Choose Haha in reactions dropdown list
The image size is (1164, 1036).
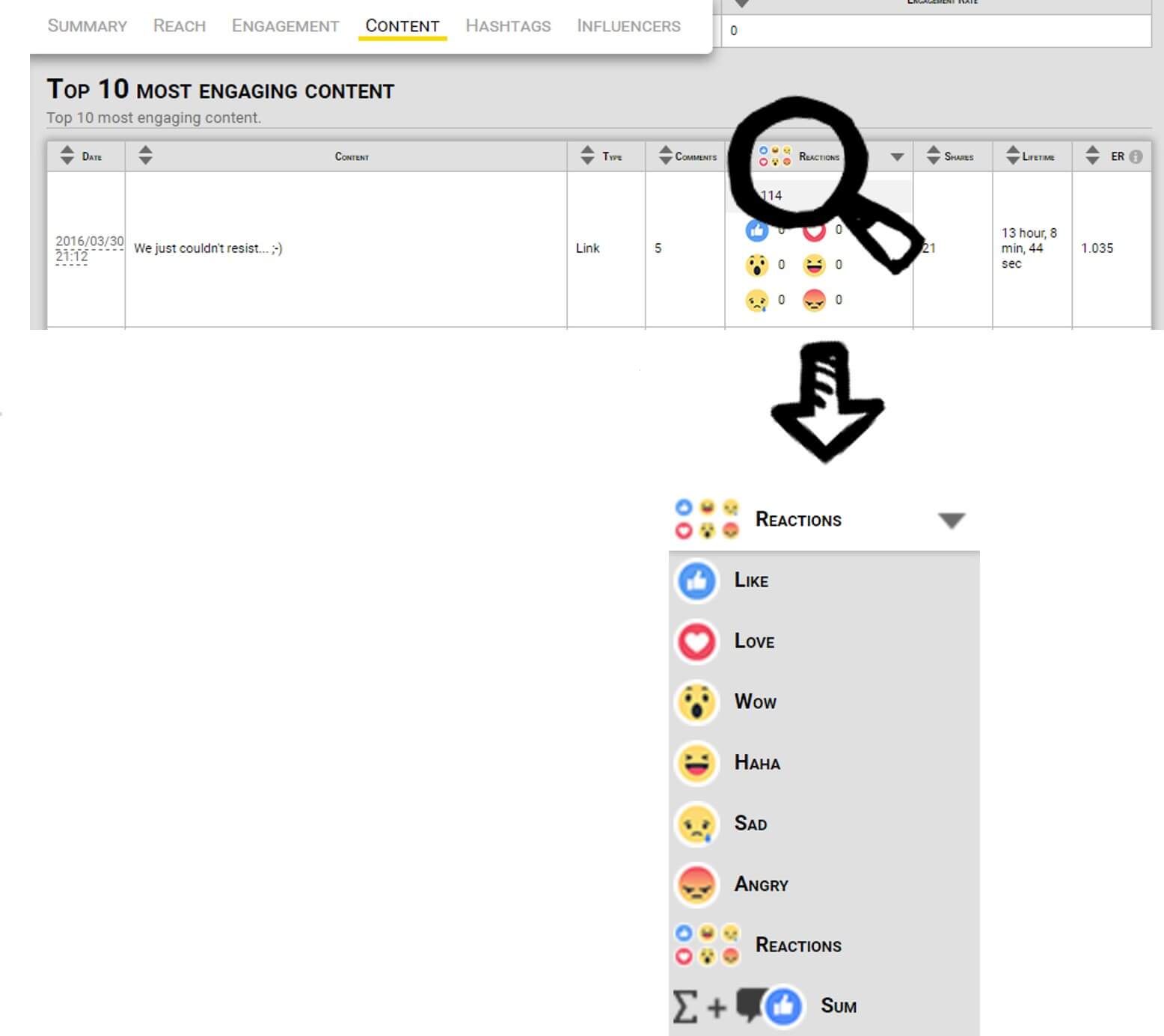click(x=824, y=763)
